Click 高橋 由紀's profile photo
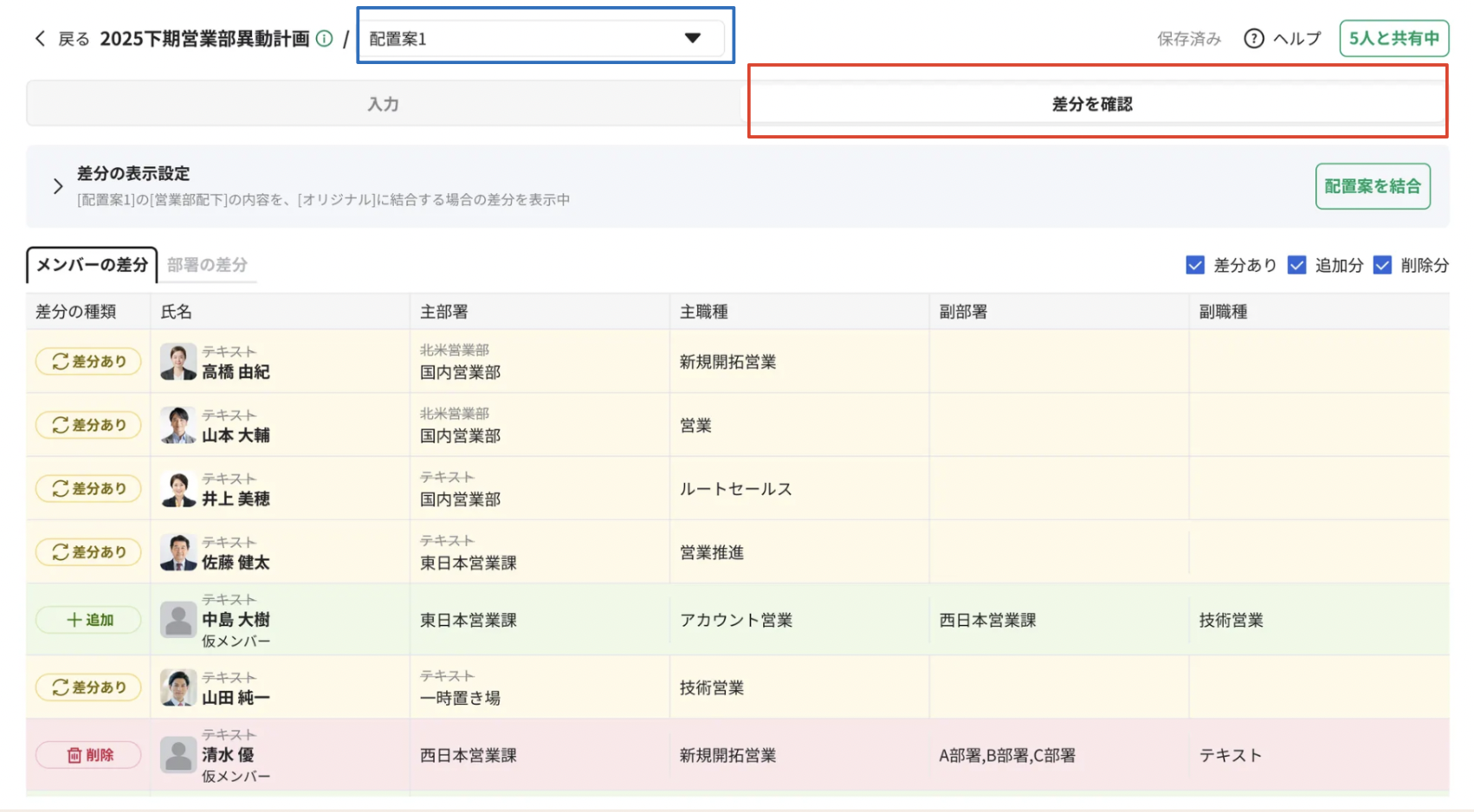The image size is (1474, 812). click(178, 362)
